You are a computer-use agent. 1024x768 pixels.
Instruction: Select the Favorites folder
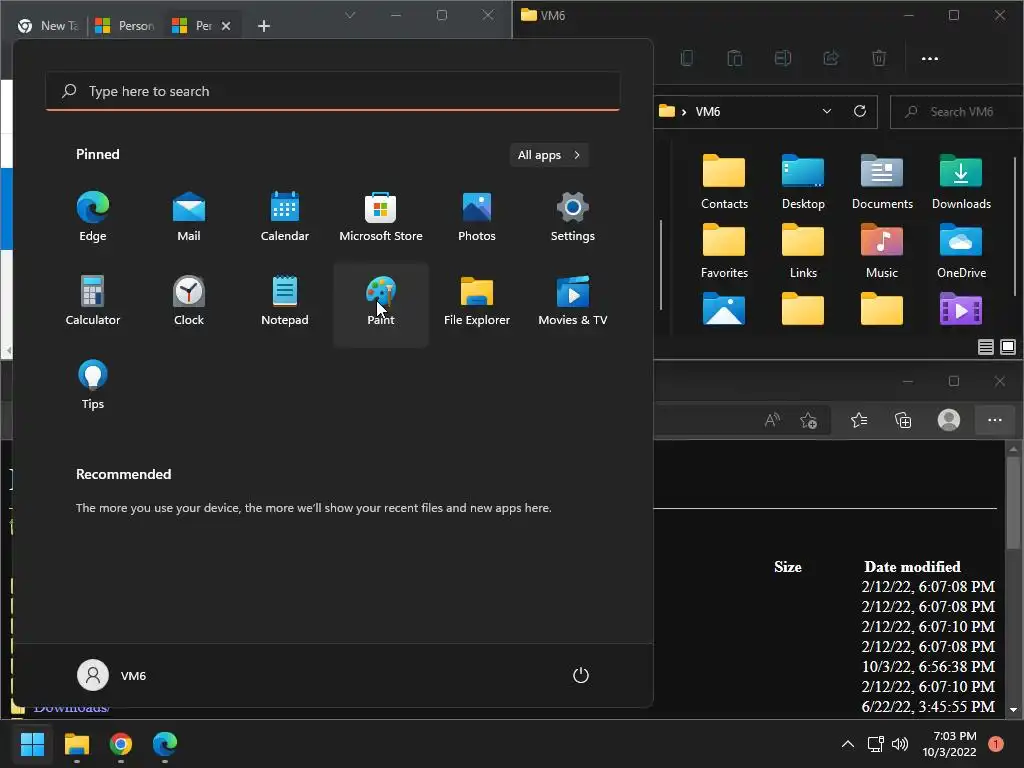tap(724, 251)
